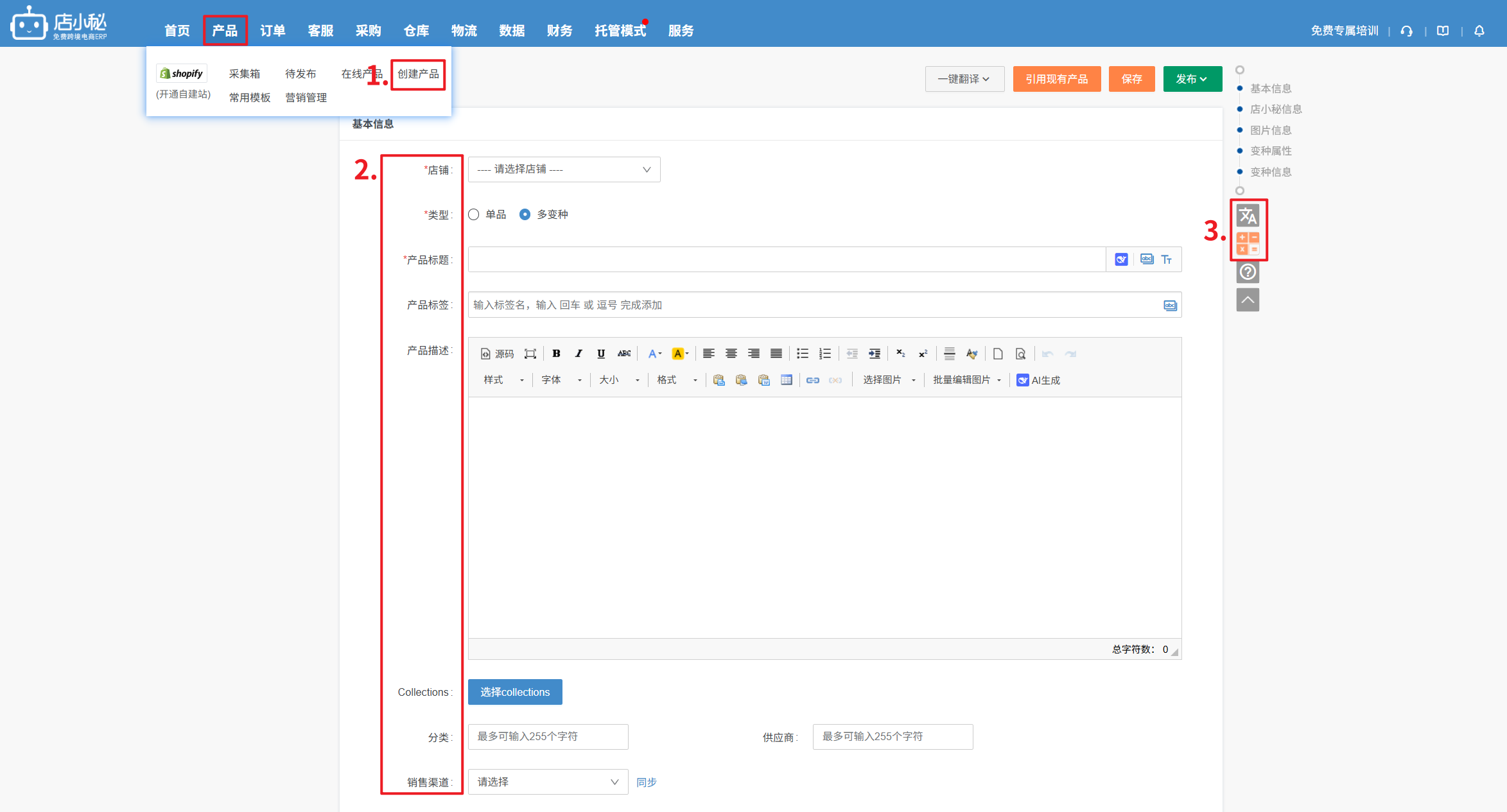1507x812 pixels.
Task: Open text background color picker
Action: pos(680,354)
